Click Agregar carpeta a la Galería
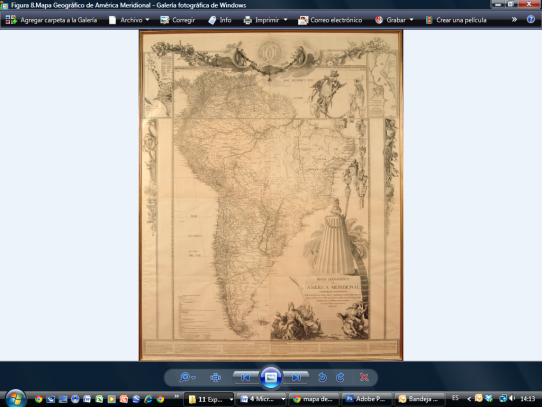The width and height of the screenshot is (542, 407). [51, 20]
